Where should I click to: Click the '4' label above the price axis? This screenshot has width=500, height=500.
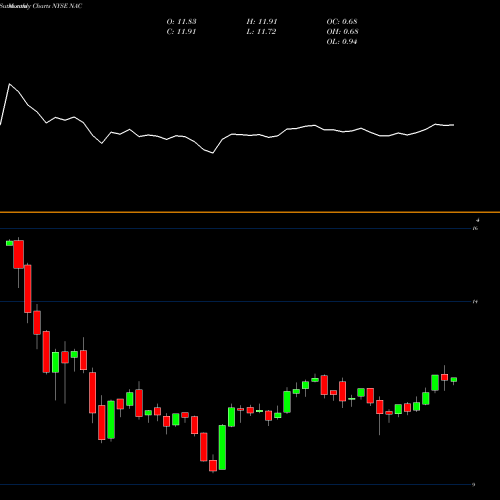(x=478, y=220)
